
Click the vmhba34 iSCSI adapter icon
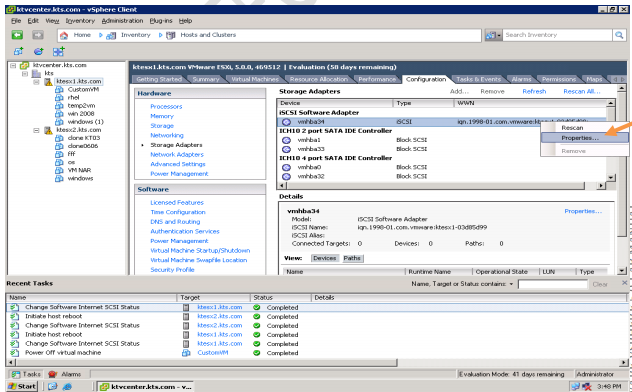click(286, 122)
